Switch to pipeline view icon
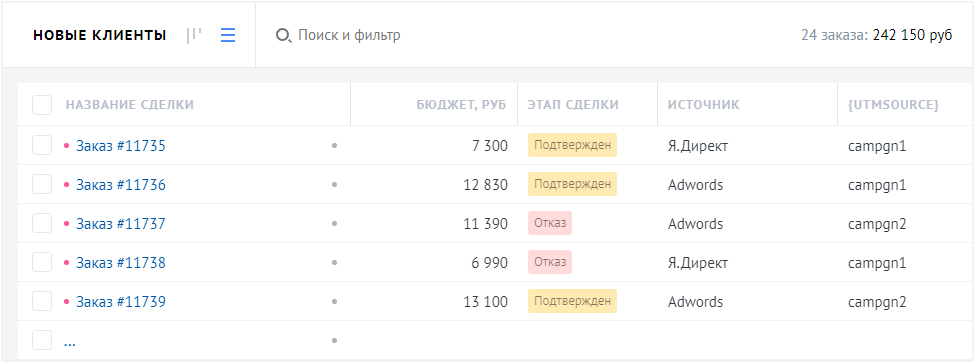Image resolution: width=975 pixels, height=363 pixels. click(x=194, y=35)
